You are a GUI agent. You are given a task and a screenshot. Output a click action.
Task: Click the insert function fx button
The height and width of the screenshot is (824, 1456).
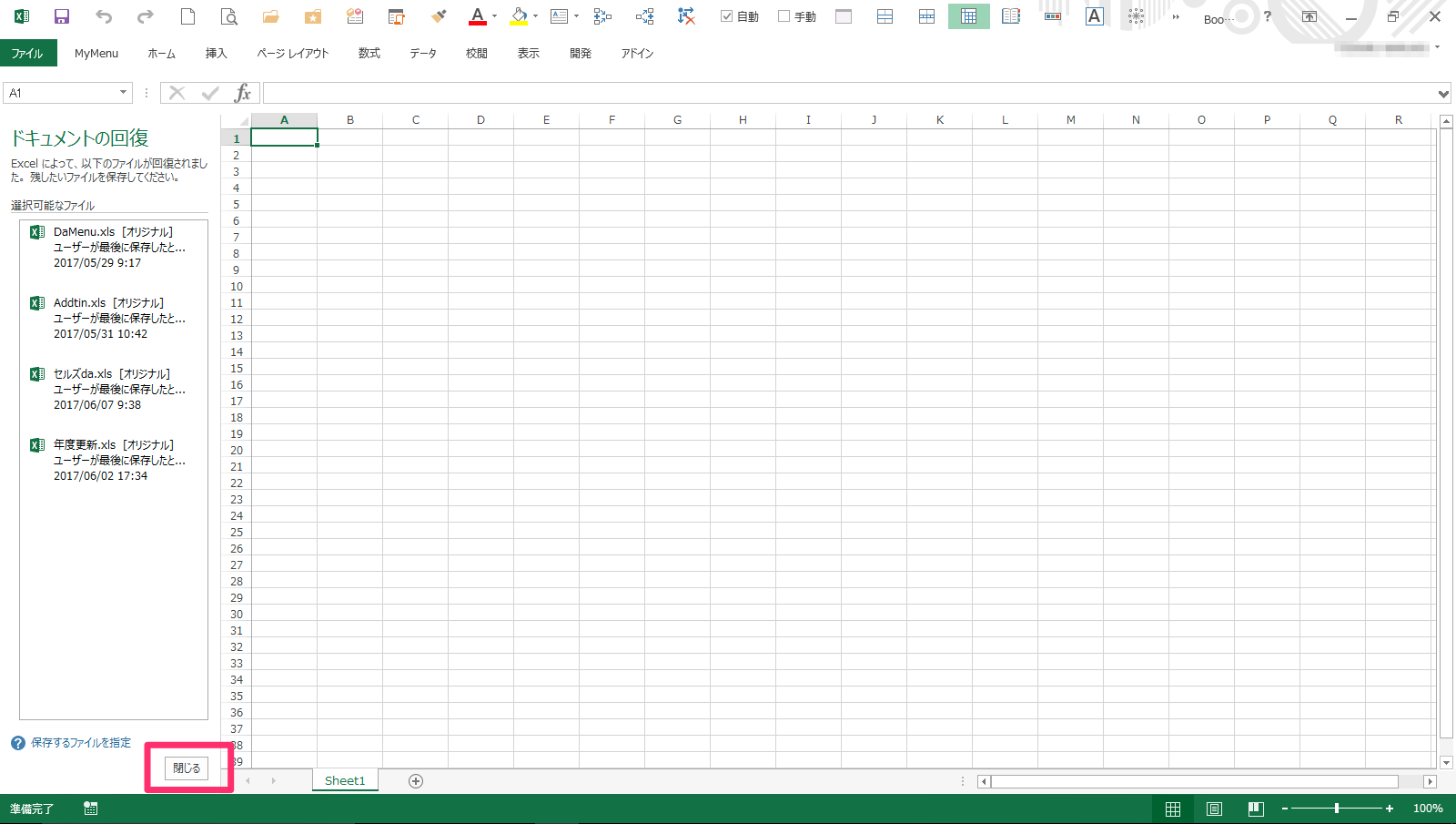point(242,93)
